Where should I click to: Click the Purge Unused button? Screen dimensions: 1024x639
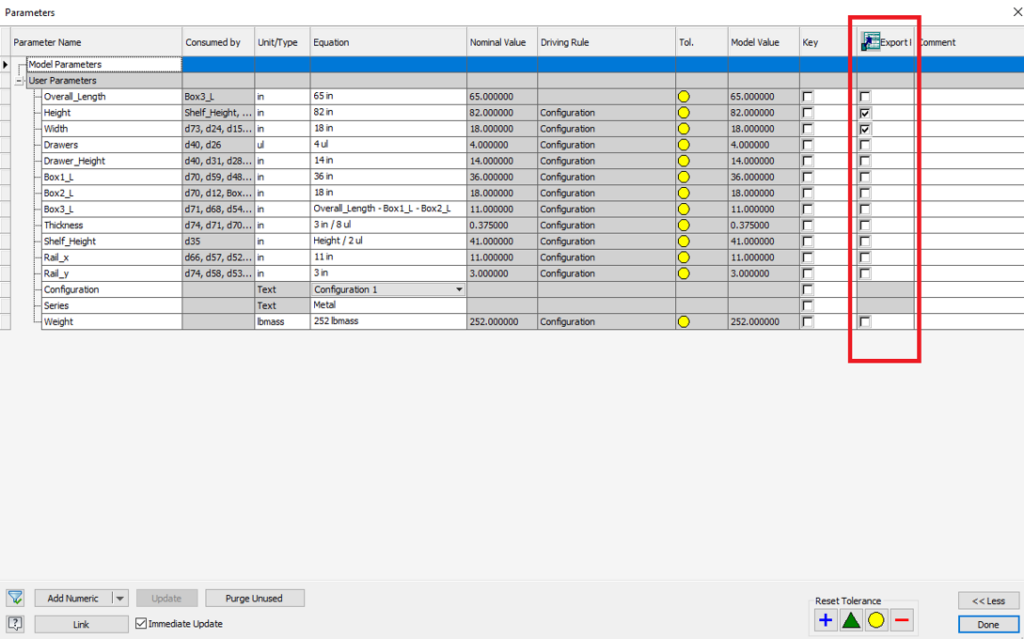click(x=254, y=597)
